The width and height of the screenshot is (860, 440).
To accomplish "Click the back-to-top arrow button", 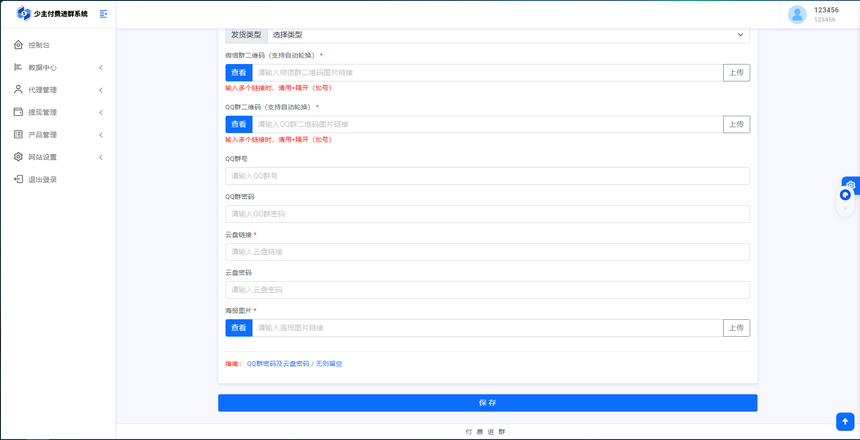I will pyautogui.click(x=845, y=421).
